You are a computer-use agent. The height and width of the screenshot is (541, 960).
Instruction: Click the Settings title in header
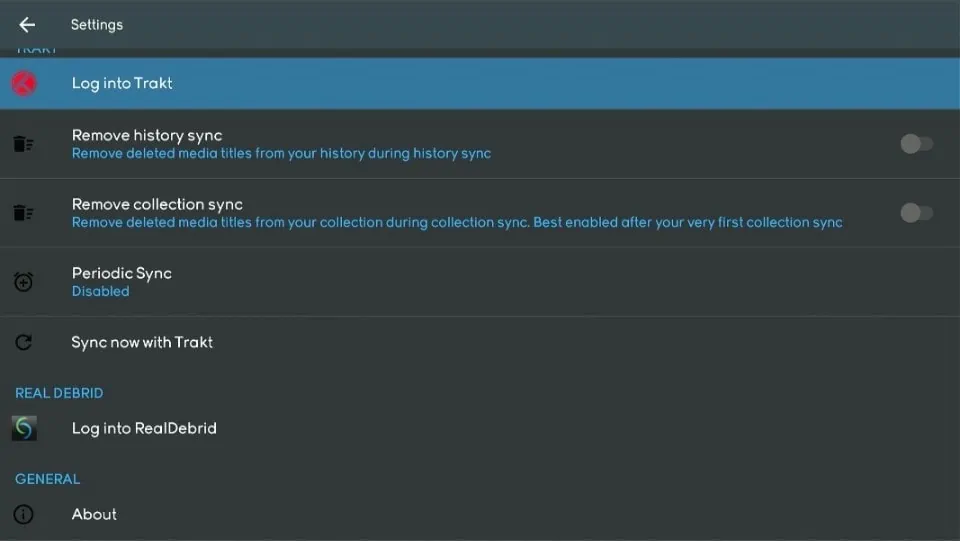pyautogui.click(x=97, y=25)
